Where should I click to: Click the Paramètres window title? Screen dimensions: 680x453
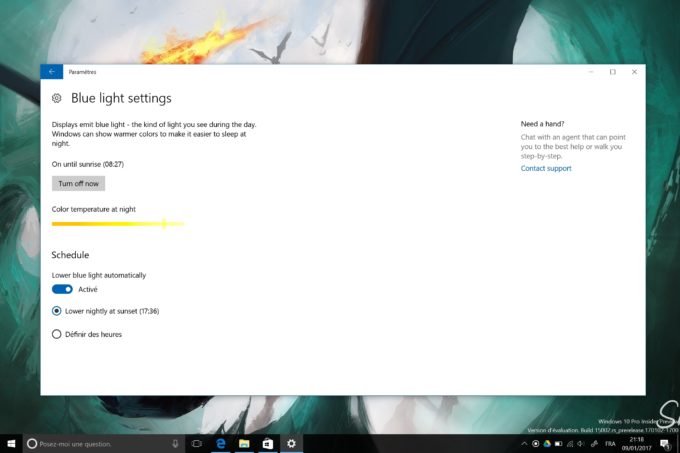(82, 72)
